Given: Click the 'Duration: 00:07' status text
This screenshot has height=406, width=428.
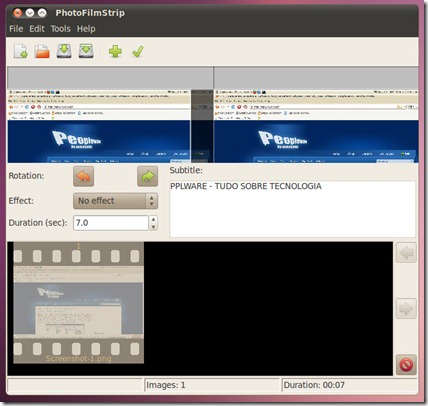Looking at the screenshot, I should [x=314, y=385].
